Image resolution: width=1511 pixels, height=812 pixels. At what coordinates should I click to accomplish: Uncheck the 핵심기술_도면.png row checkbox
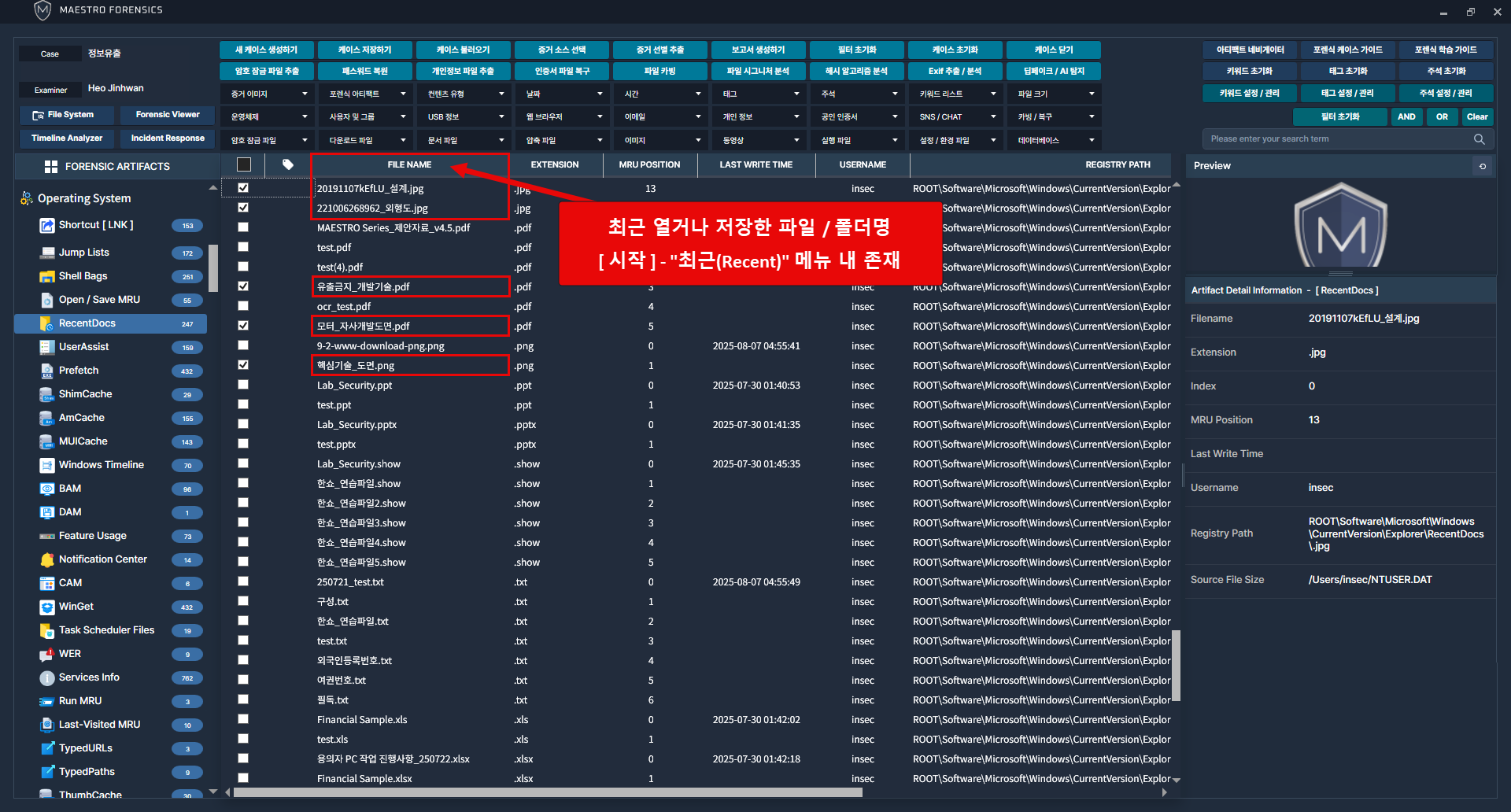click(243, 365)
